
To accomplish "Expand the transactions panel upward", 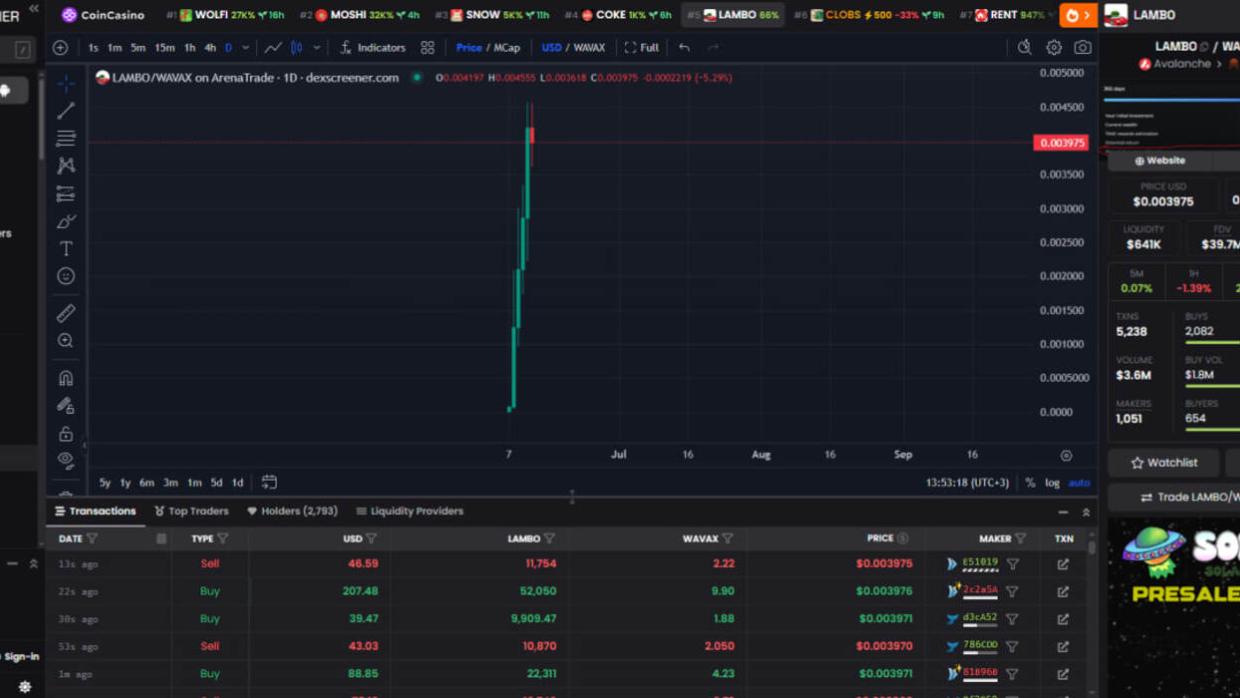I will [x=1086, y=512].
